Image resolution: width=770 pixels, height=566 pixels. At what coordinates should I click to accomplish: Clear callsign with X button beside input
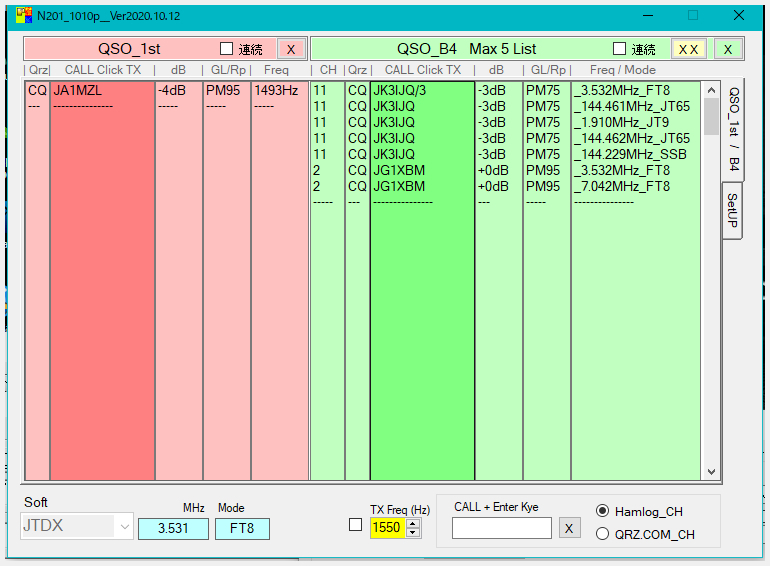click(x=568, y=528)
